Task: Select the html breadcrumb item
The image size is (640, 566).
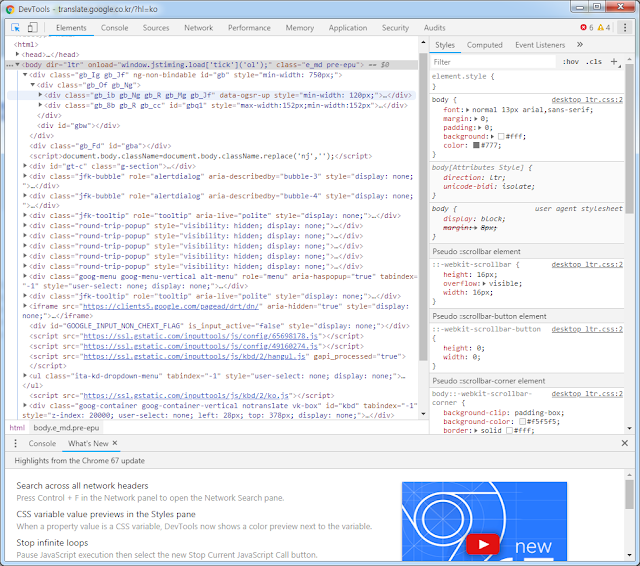Action: [17, 428]
